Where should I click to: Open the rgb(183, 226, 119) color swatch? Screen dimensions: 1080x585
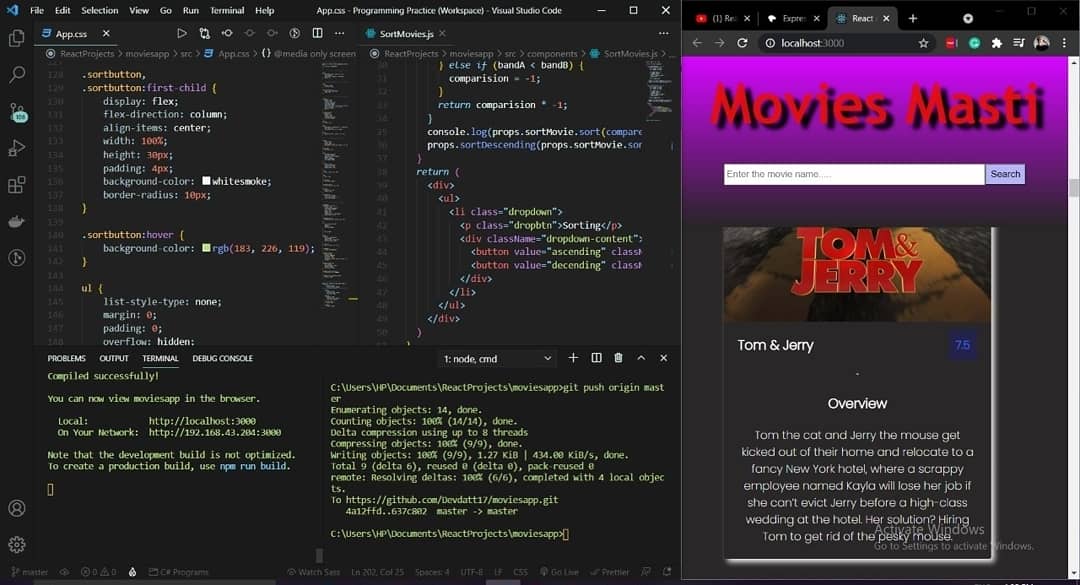point(206,247)
